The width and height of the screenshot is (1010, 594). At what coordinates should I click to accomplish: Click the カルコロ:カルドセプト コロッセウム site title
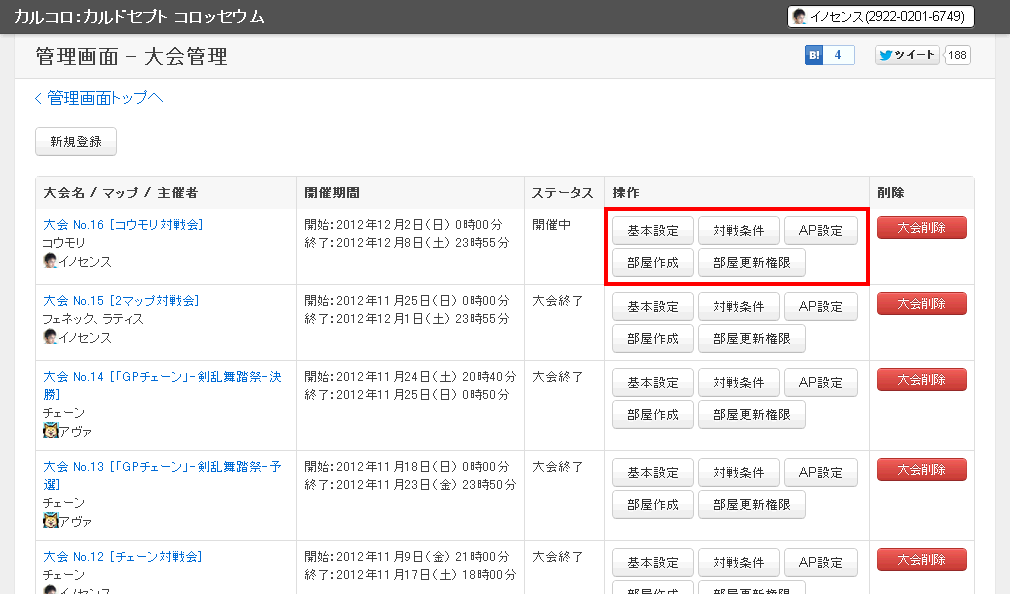[x=138, y=16]
